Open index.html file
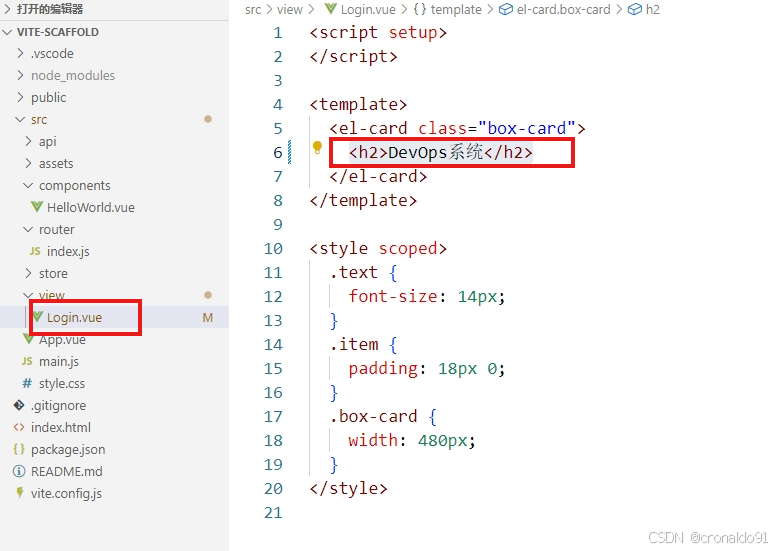The height and width of the screenshot is (551, 781). click(x=61, y=427)
